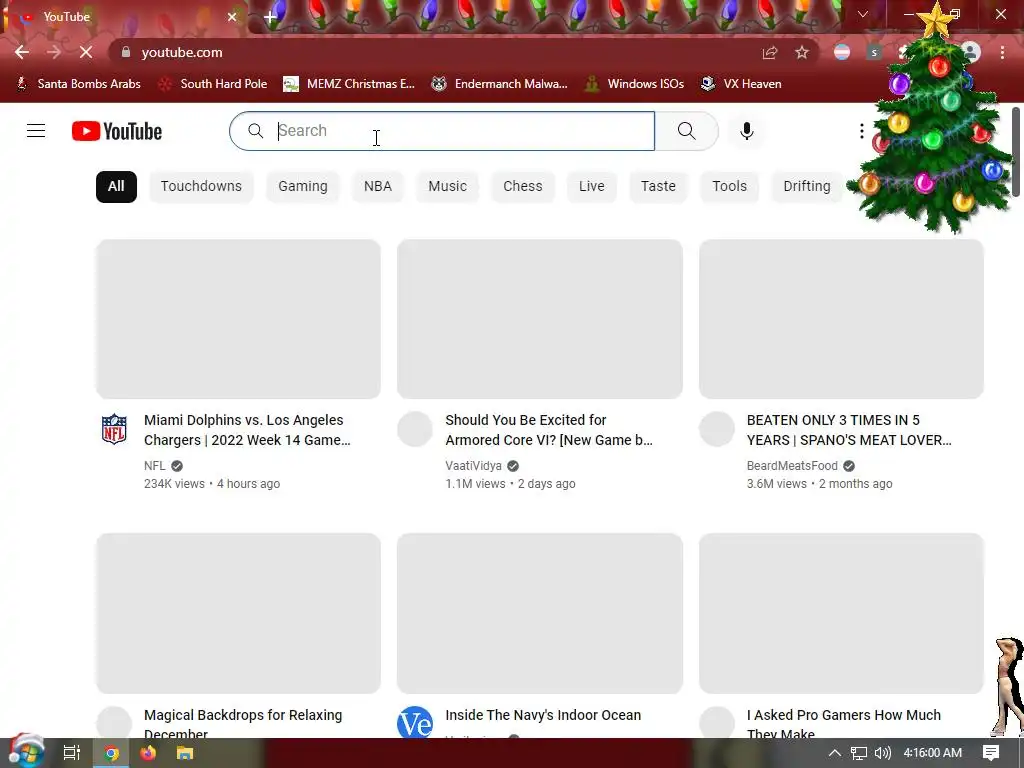Launch Firefox from the taskbar
1024x768 pixels.
(148, 753)
